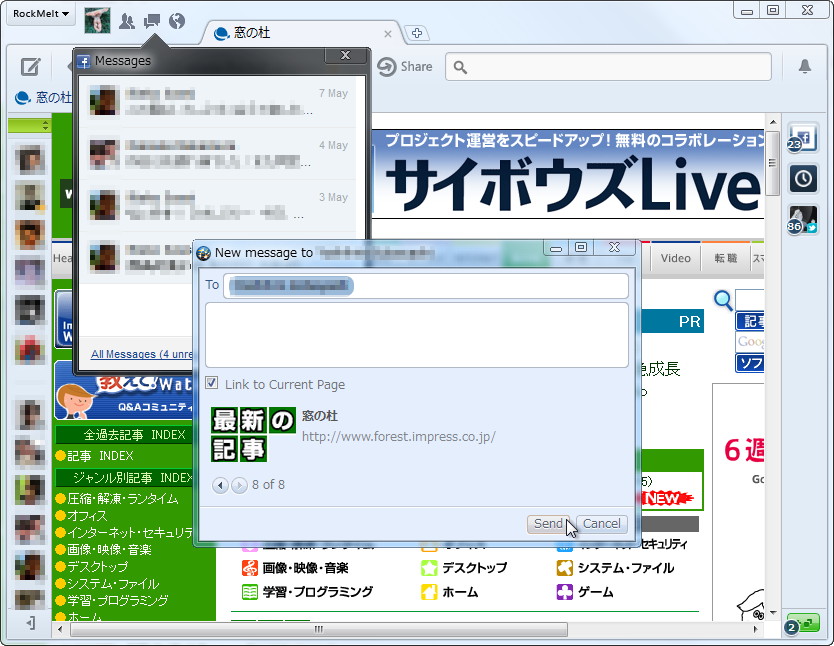Screen dimensions: 834x646
Task: Click your profile avatar in the toolbar
Action: point(97,19)
